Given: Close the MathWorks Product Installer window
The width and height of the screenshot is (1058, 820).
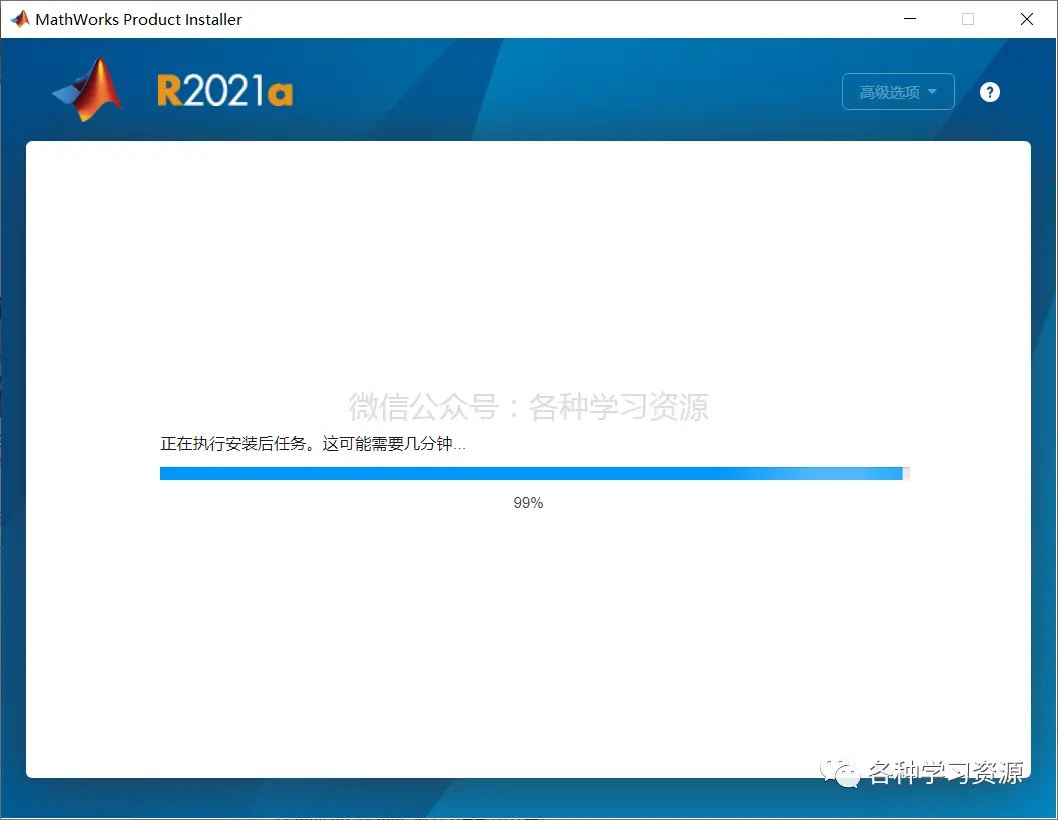Looking at the screenshot, I should coord(1026,19).
